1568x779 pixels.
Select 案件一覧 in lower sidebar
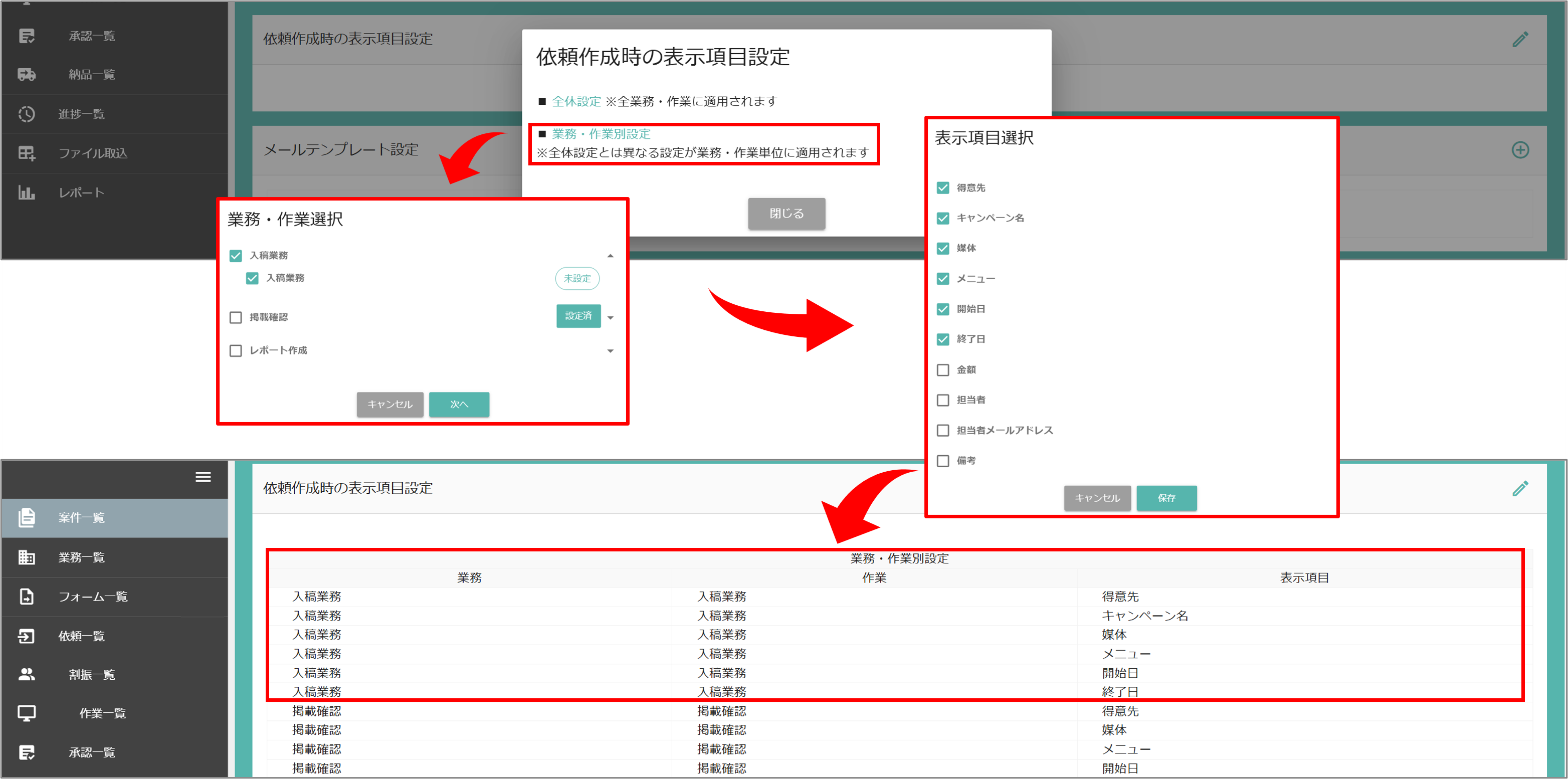(114, 517)
